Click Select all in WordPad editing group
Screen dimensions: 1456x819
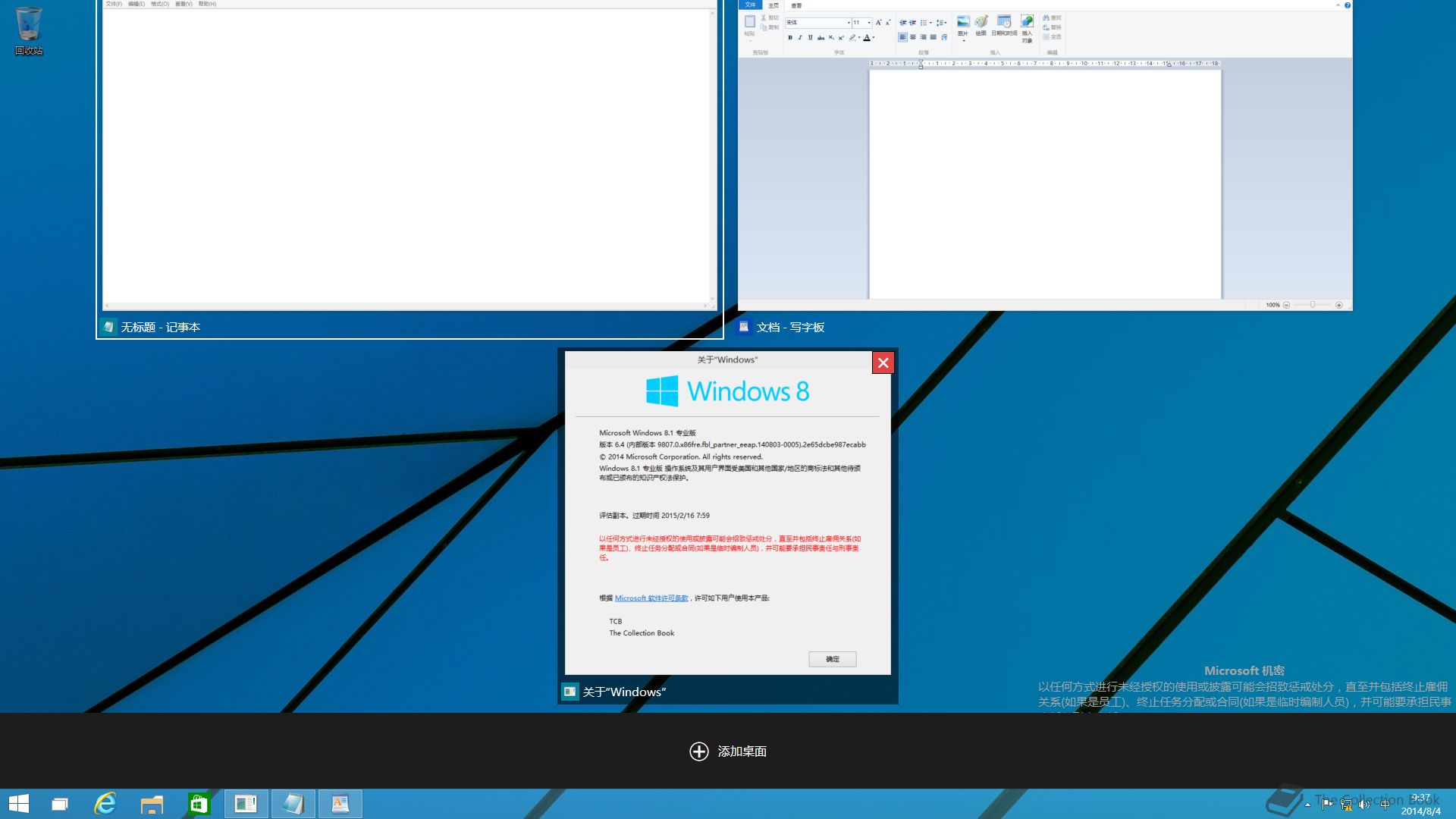click(x=1052, y=36)
